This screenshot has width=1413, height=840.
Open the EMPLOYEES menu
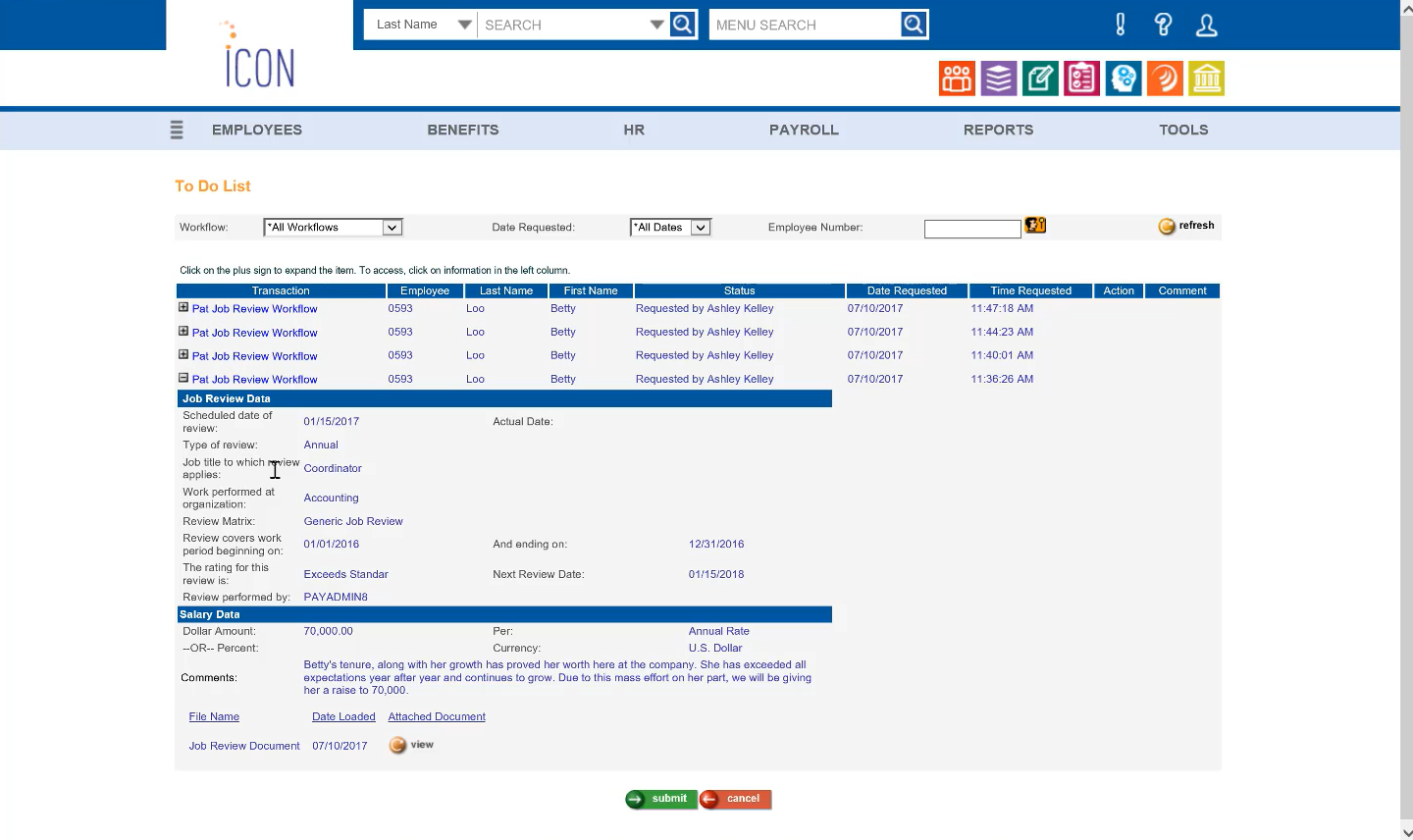(x=257, y=130)
